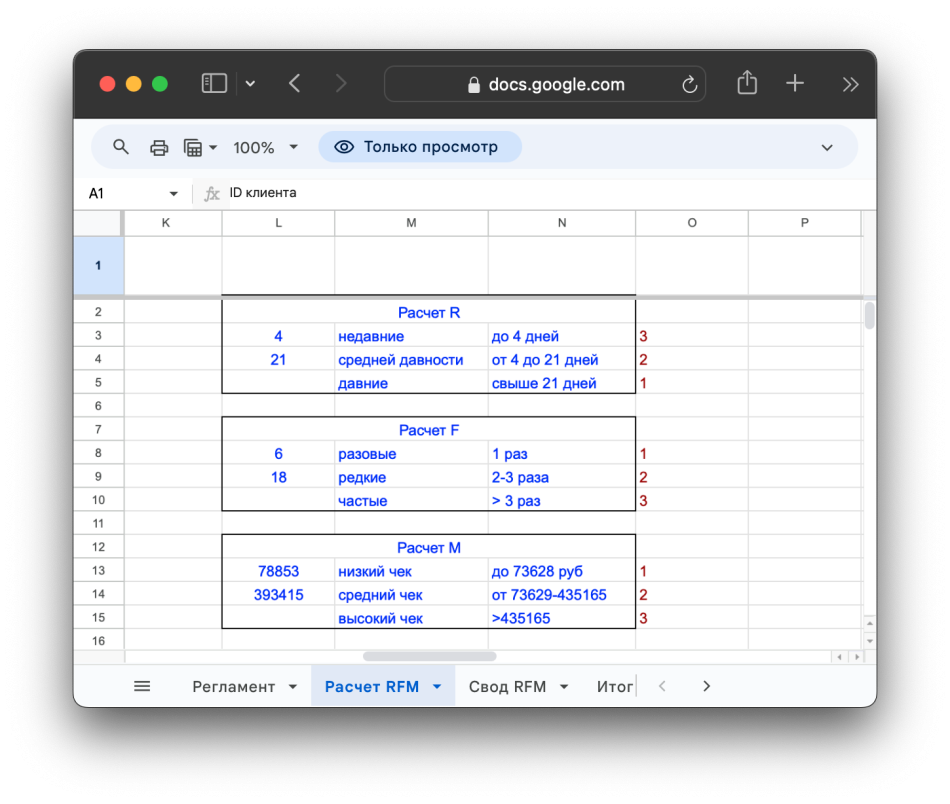Image resolution: width=950 pixels, height=804 pixels.
Task: Open the all sheets list icon
Action: coord(142,686)
